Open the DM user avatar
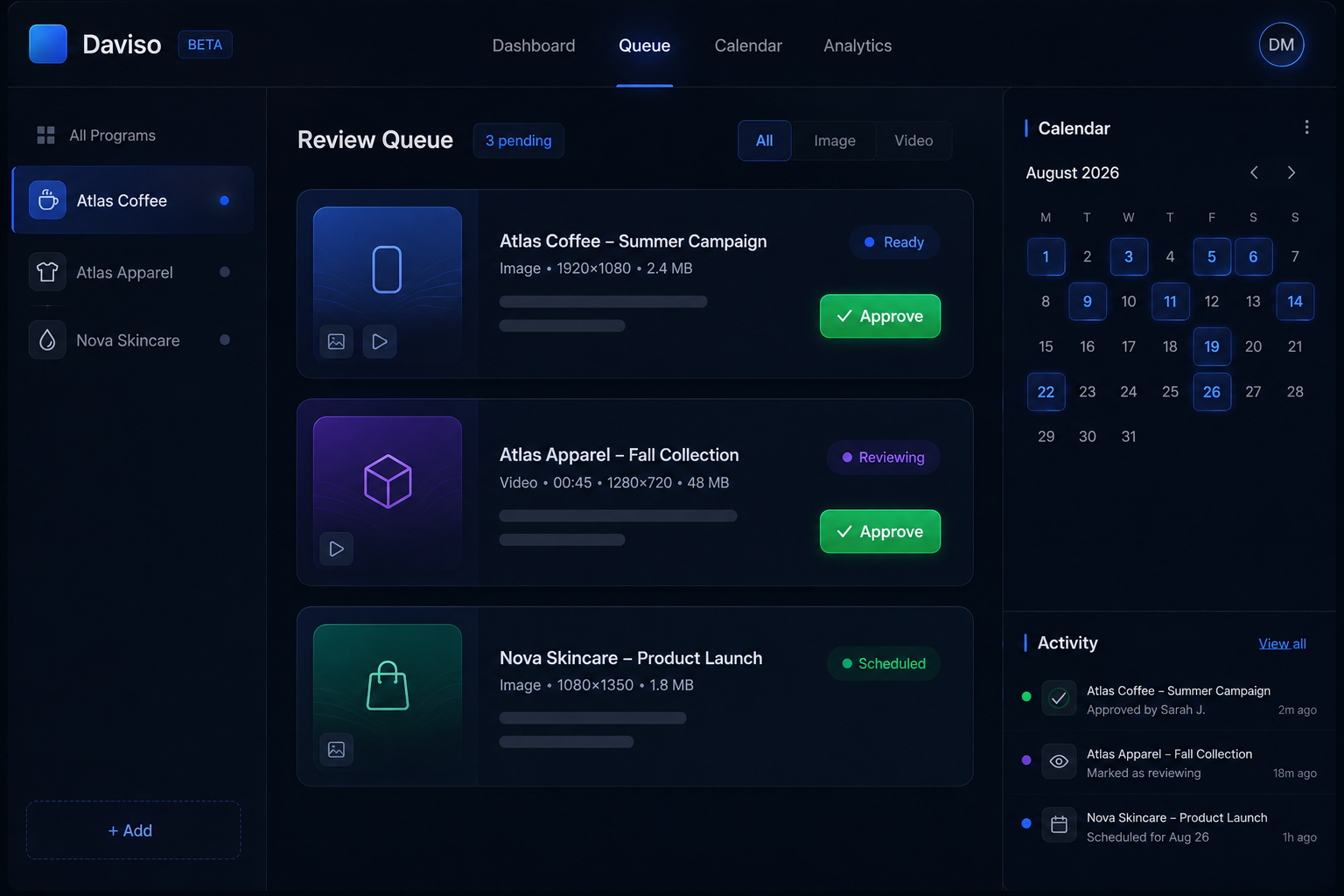The image size is (1344, 896). 1281,45
